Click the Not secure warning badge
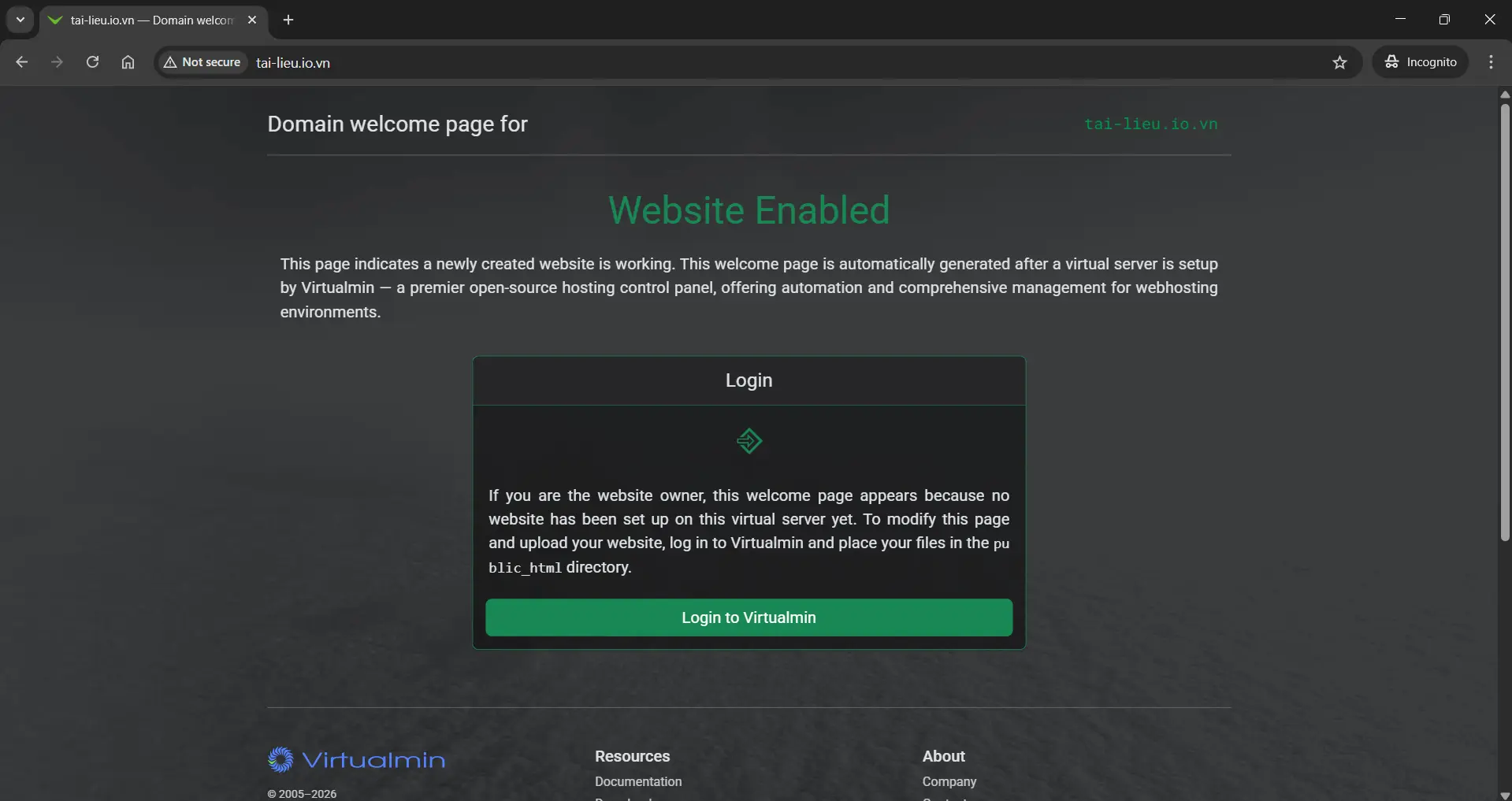 [202, 62]
